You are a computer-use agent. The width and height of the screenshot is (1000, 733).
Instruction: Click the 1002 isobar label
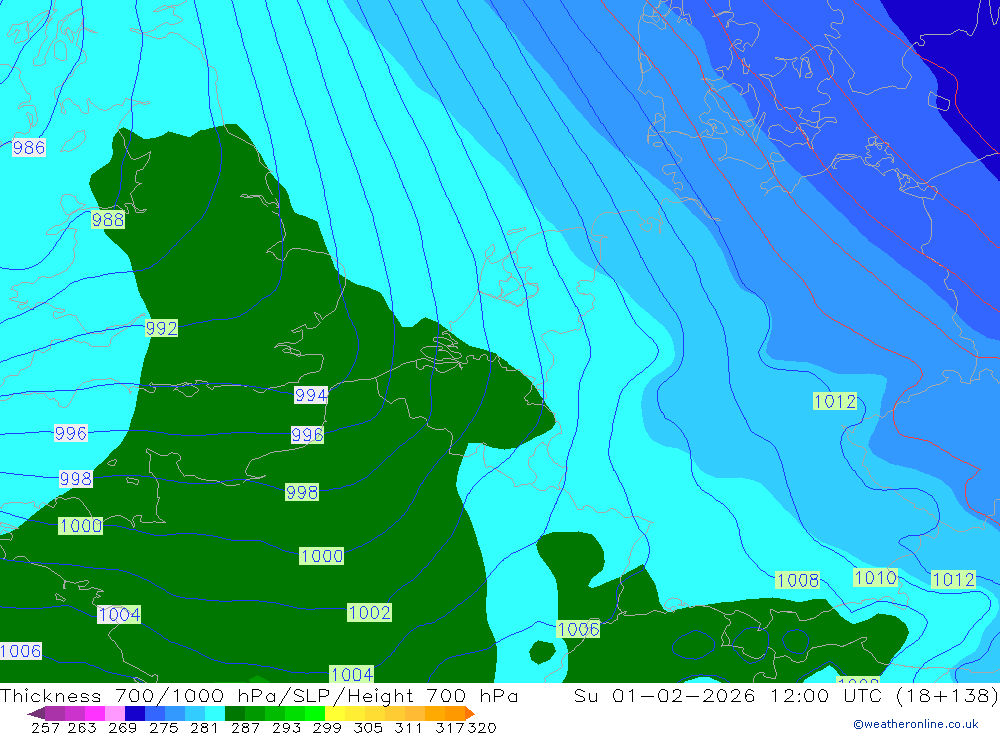click(369, 612)
